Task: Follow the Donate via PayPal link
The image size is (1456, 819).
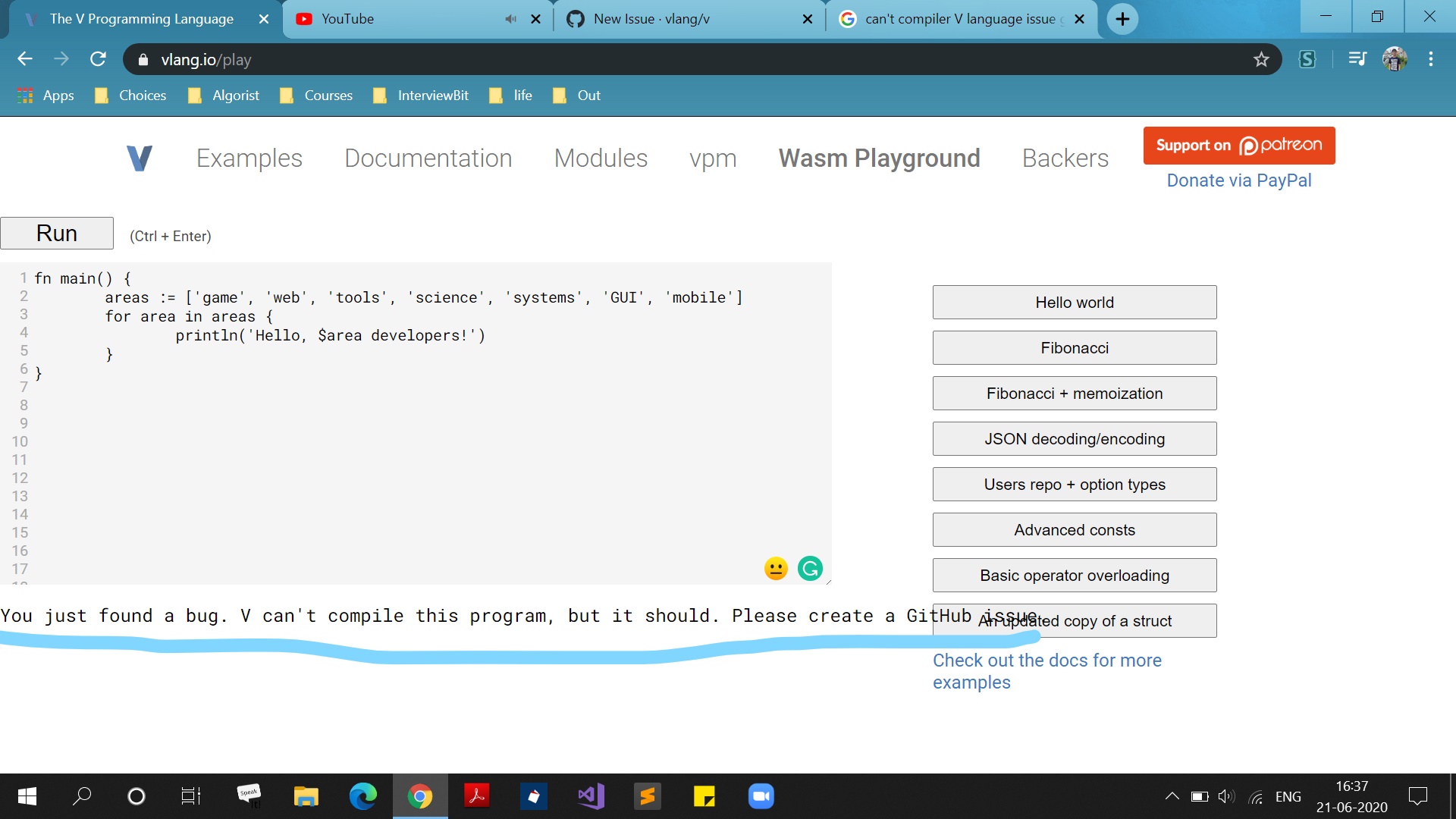Action: [1238, 180]
